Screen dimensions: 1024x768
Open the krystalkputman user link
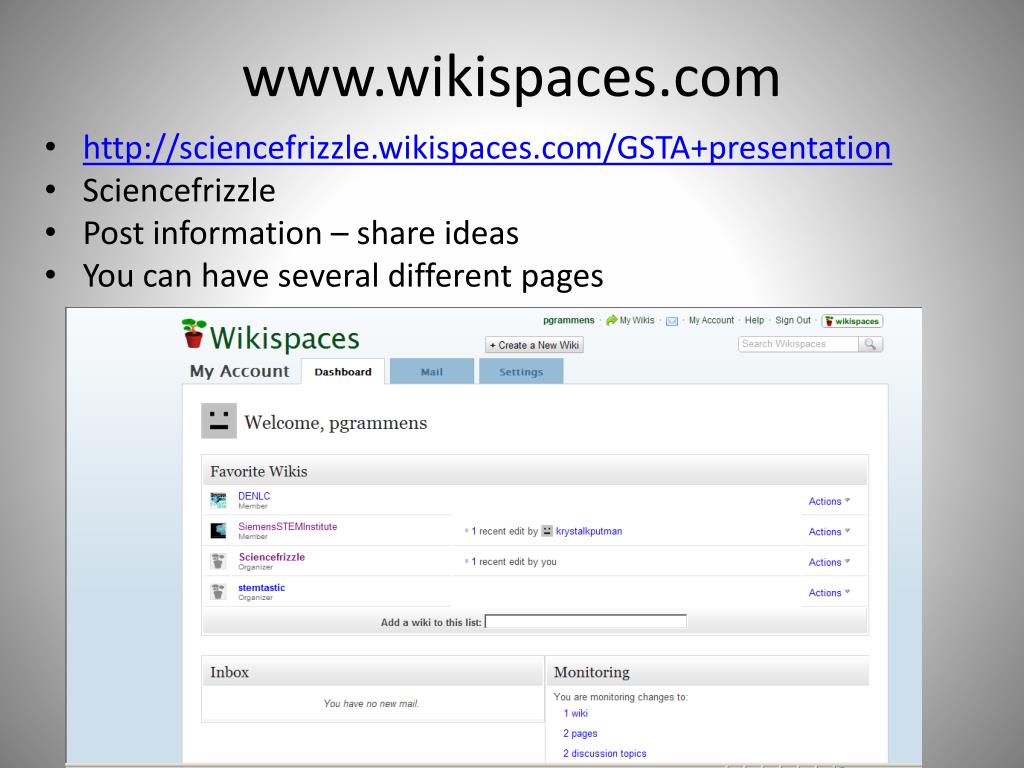(x=588, y=531)
